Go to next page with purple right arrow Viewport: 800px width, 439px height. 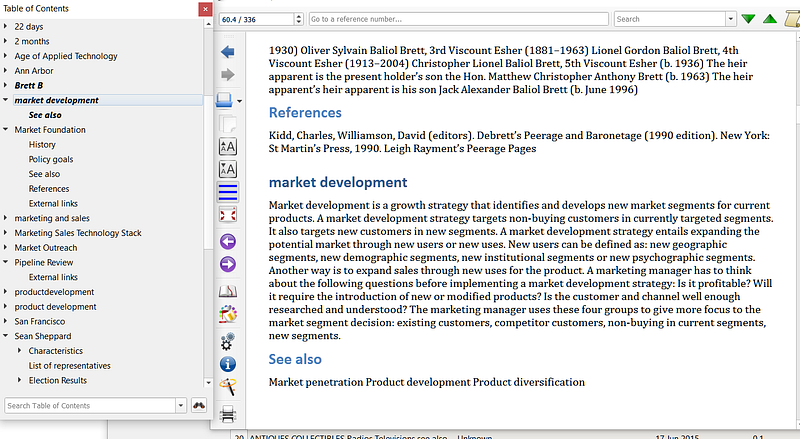click(228, 264)
